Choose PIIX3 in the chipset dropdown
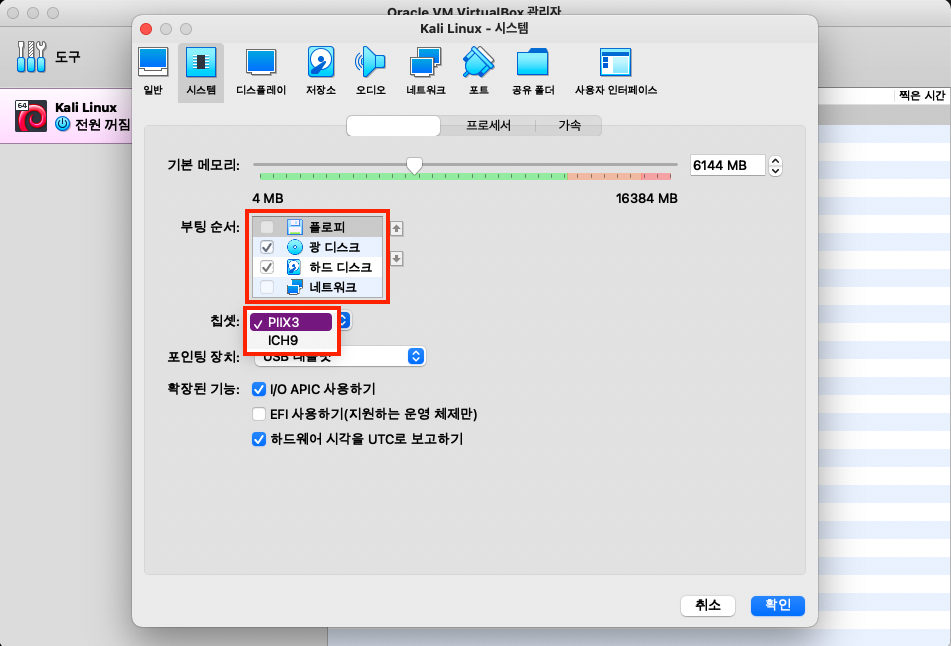Viewport: 951px width, 646px height. click(291, 322)
